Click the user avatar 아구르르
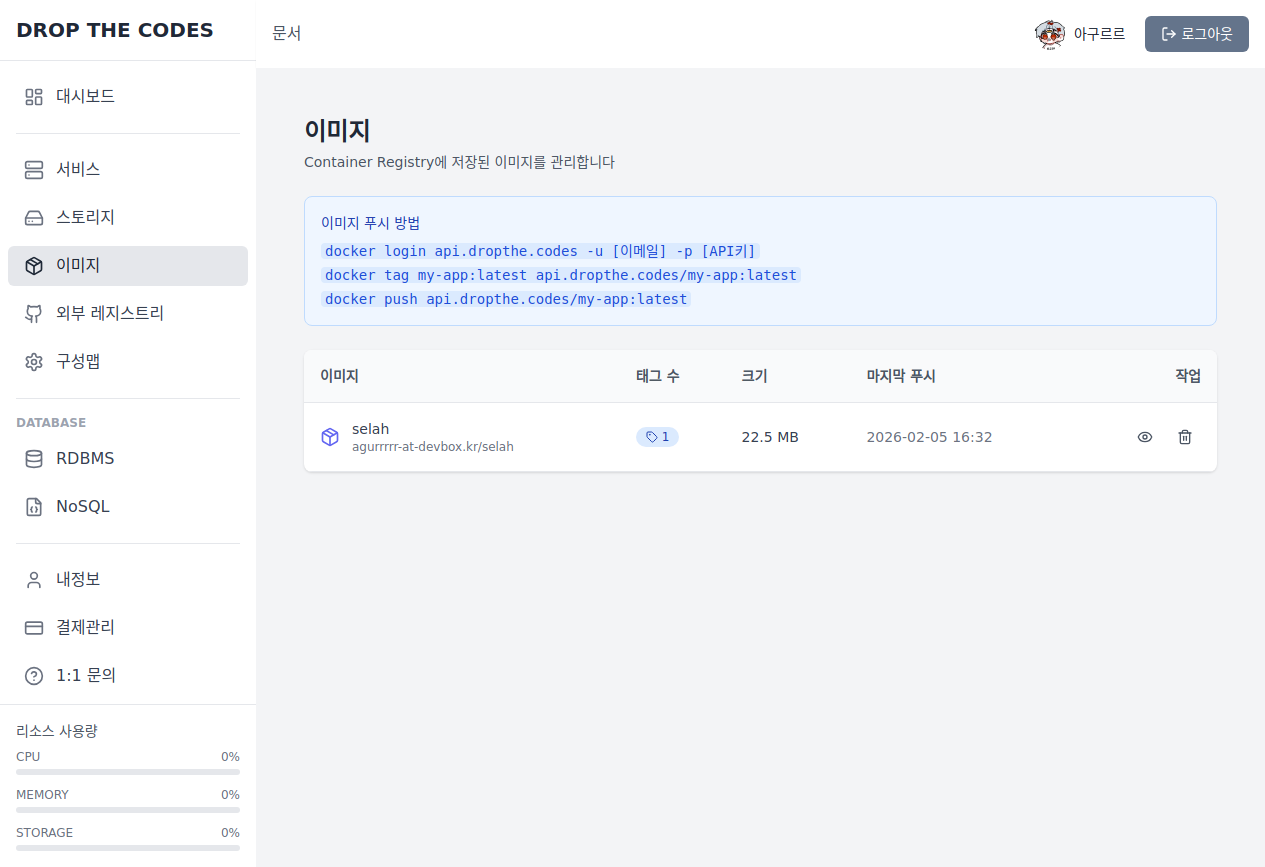This screenshot has width=1265, height=867. tap(1050, 34)
